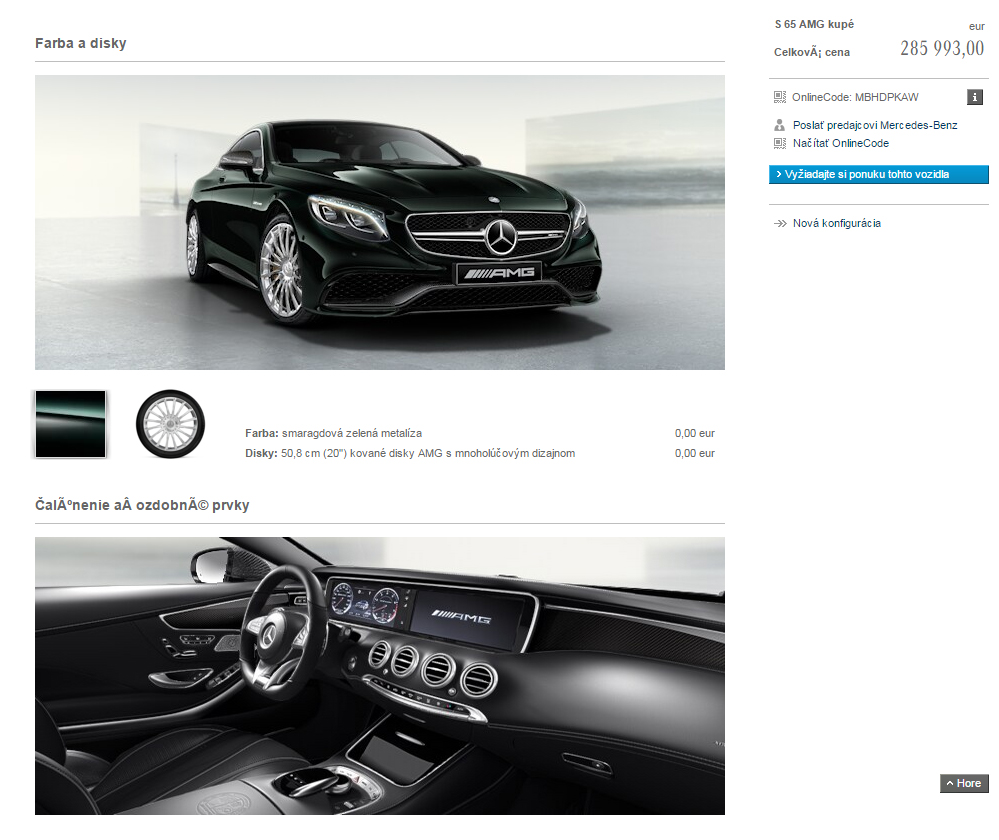This screenshot has height=840, width=999.
Task: Click Poslať predajcovi Mercedes-Benz link
Action: (874, 125)
